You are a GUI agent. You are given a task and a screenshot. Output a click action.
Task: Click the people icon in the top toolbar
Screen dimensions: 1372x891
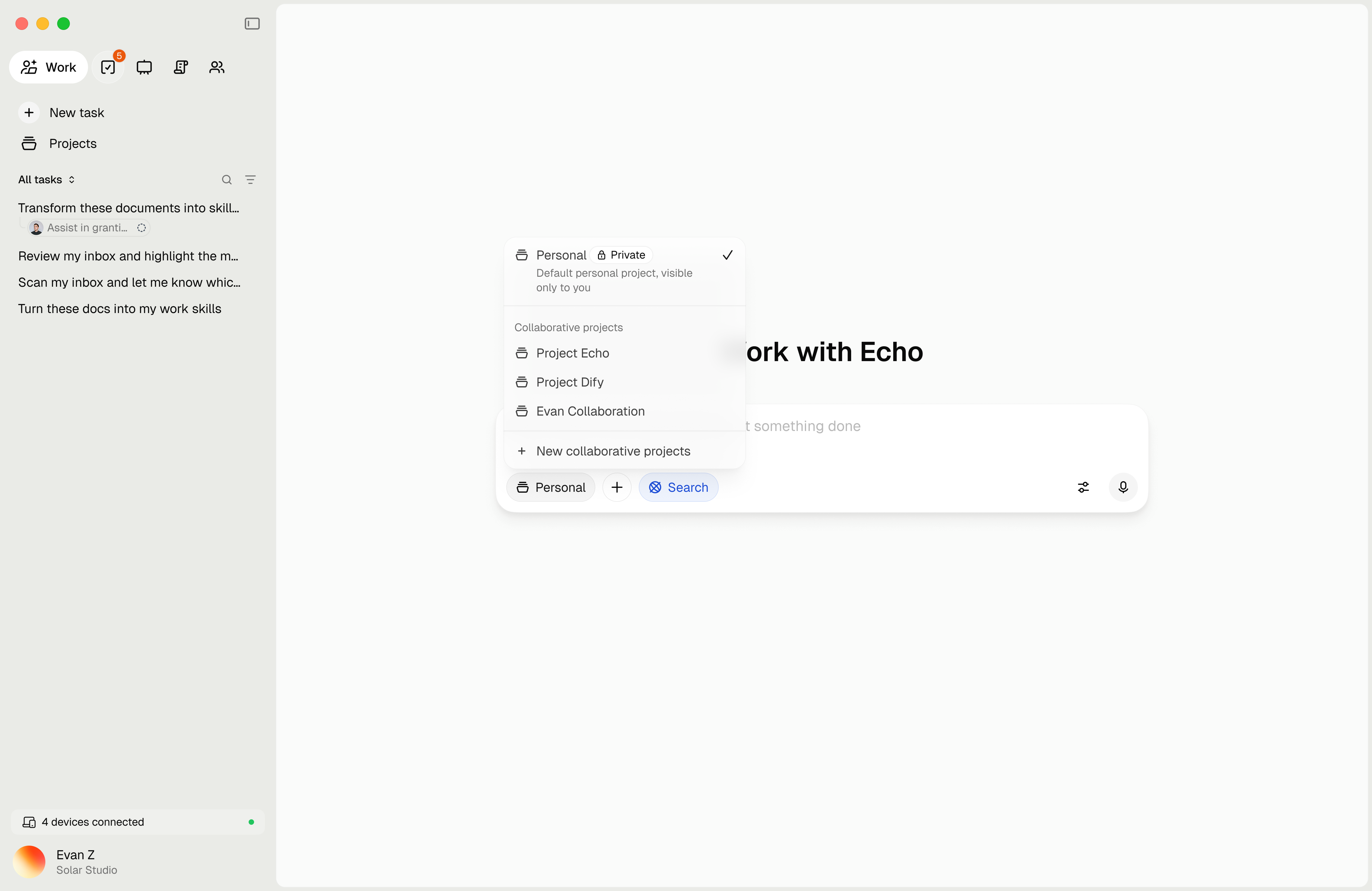[216, 67]
